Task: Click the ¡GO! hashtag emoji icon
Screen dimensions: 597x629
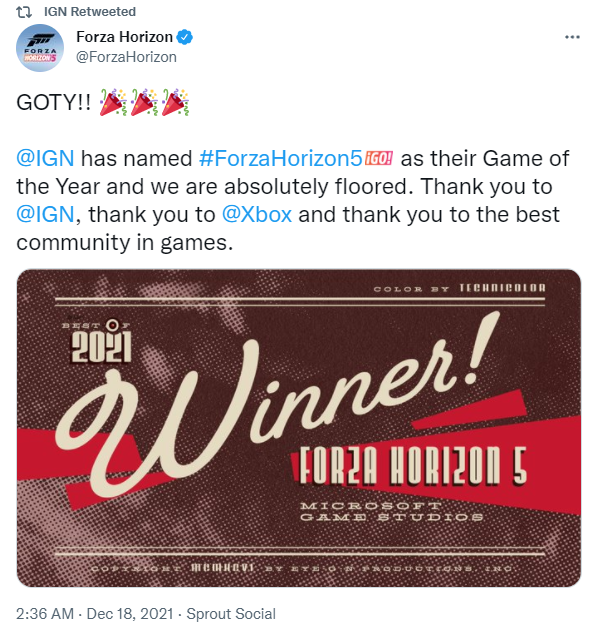Action: (x=379, y=158)
